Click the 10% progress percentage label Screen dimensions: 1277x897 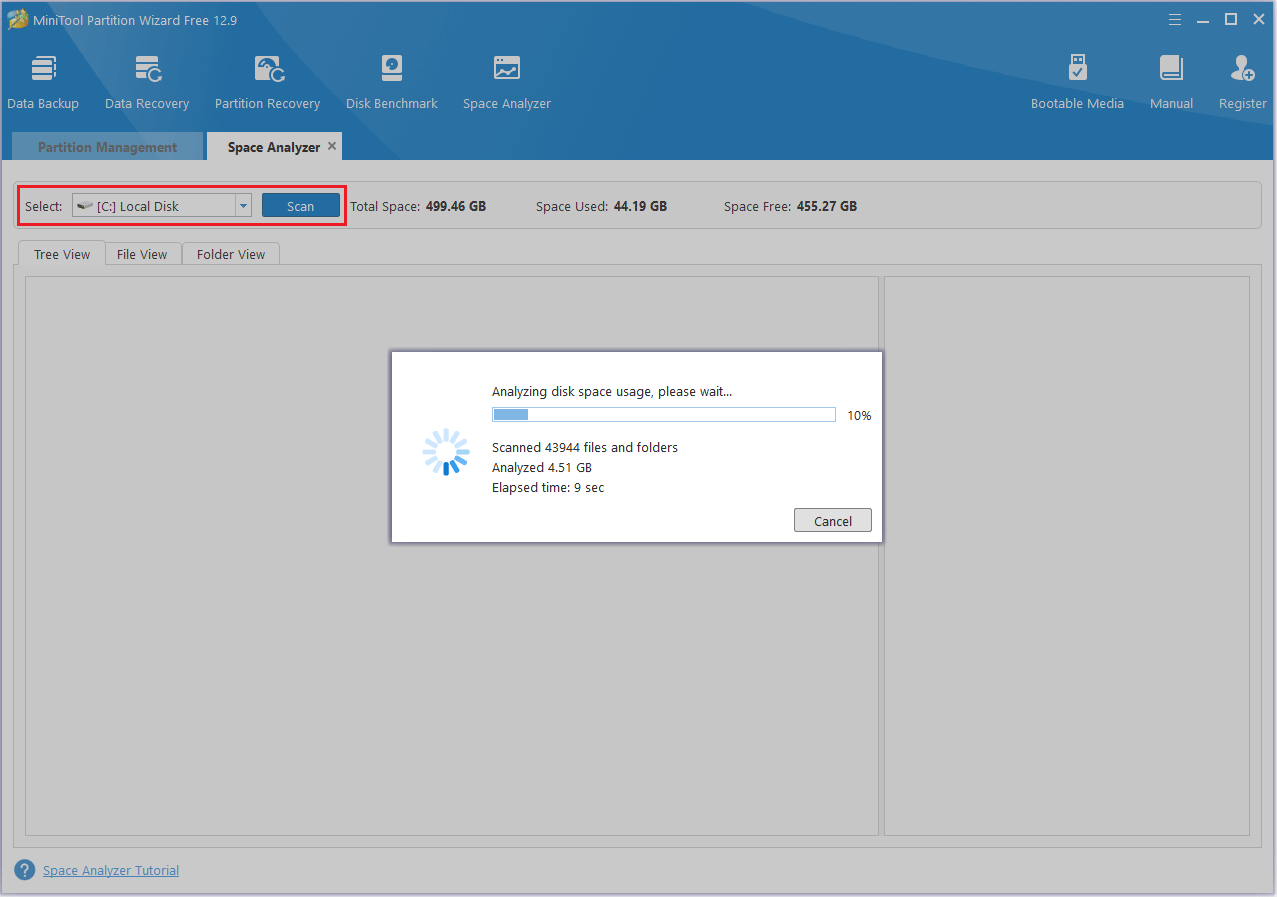tap(859, 416)
